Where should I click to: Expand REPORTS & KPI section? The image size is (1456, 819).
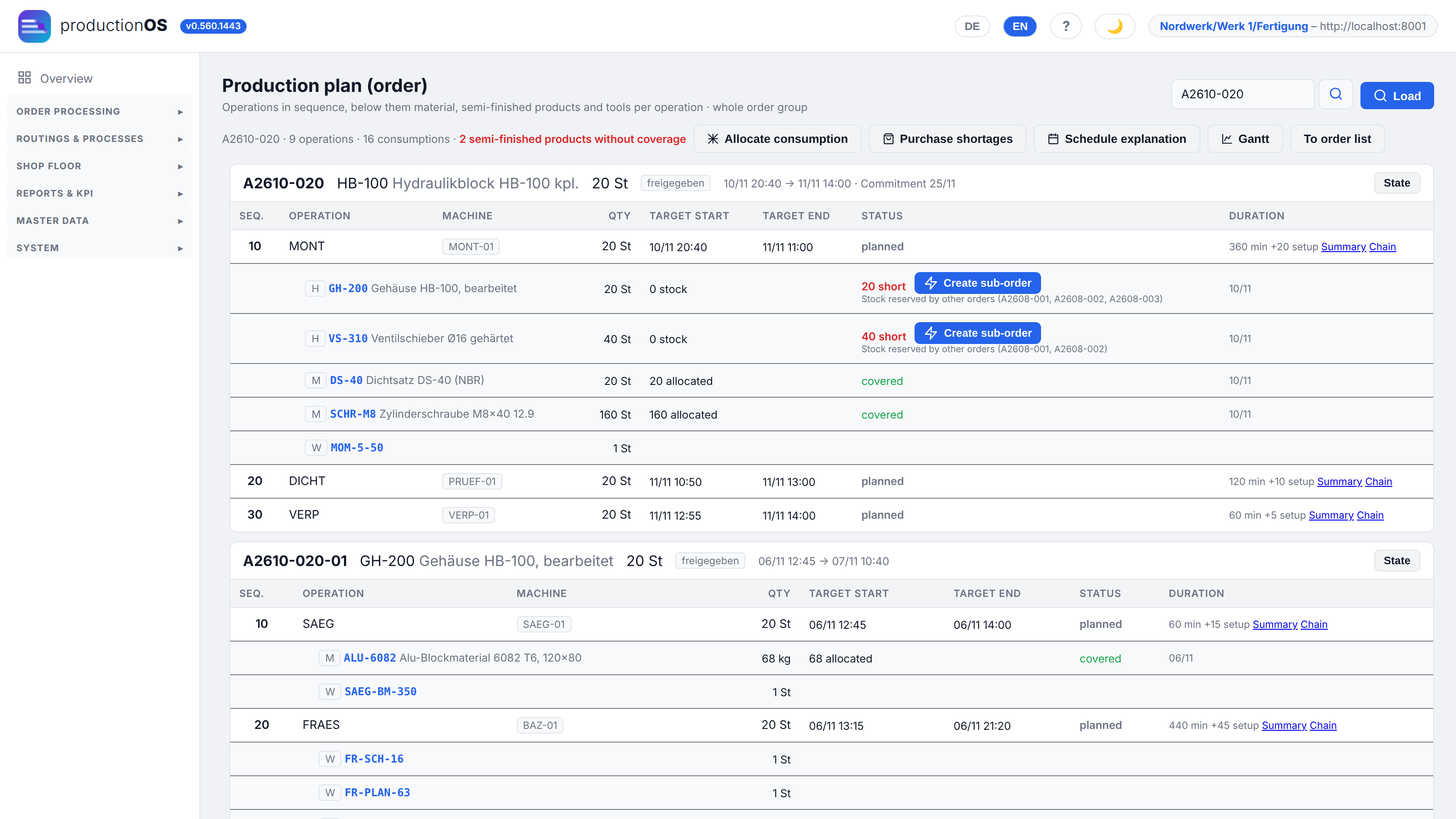(100, 193)
